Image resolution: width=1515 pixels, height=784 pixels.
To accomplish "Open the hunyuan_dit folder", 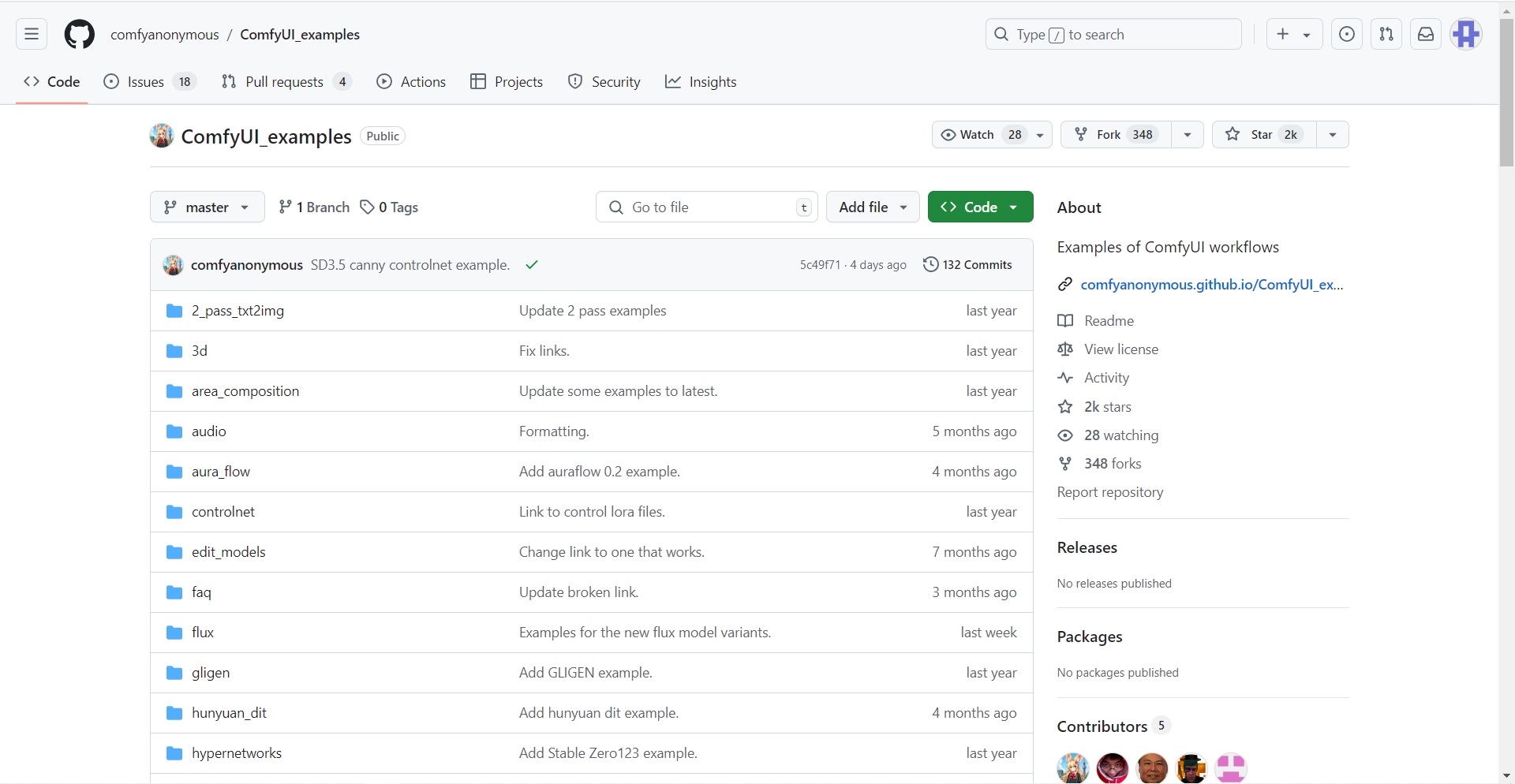I will coord(229,713).
